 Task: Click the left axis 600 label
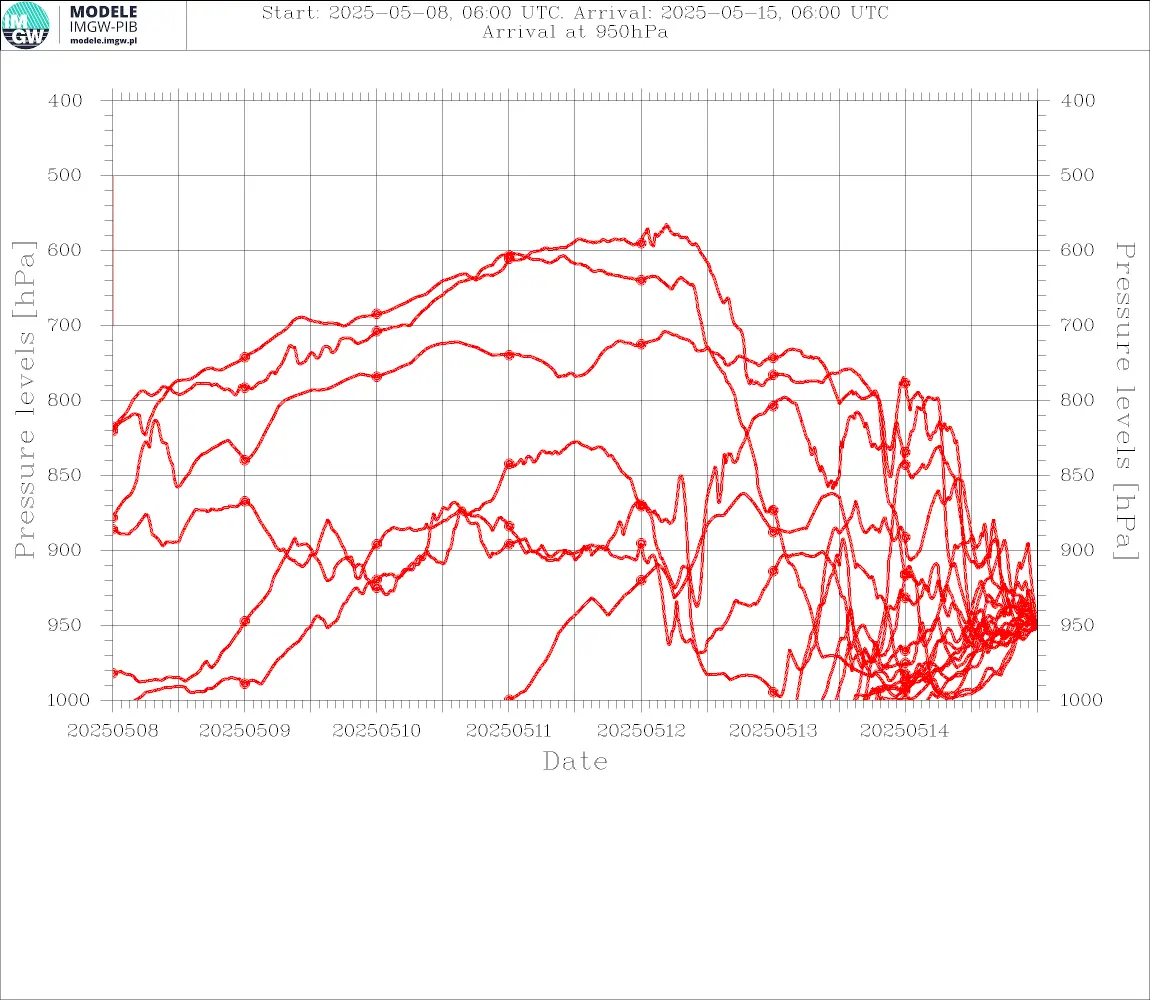[x=65, y=250]
